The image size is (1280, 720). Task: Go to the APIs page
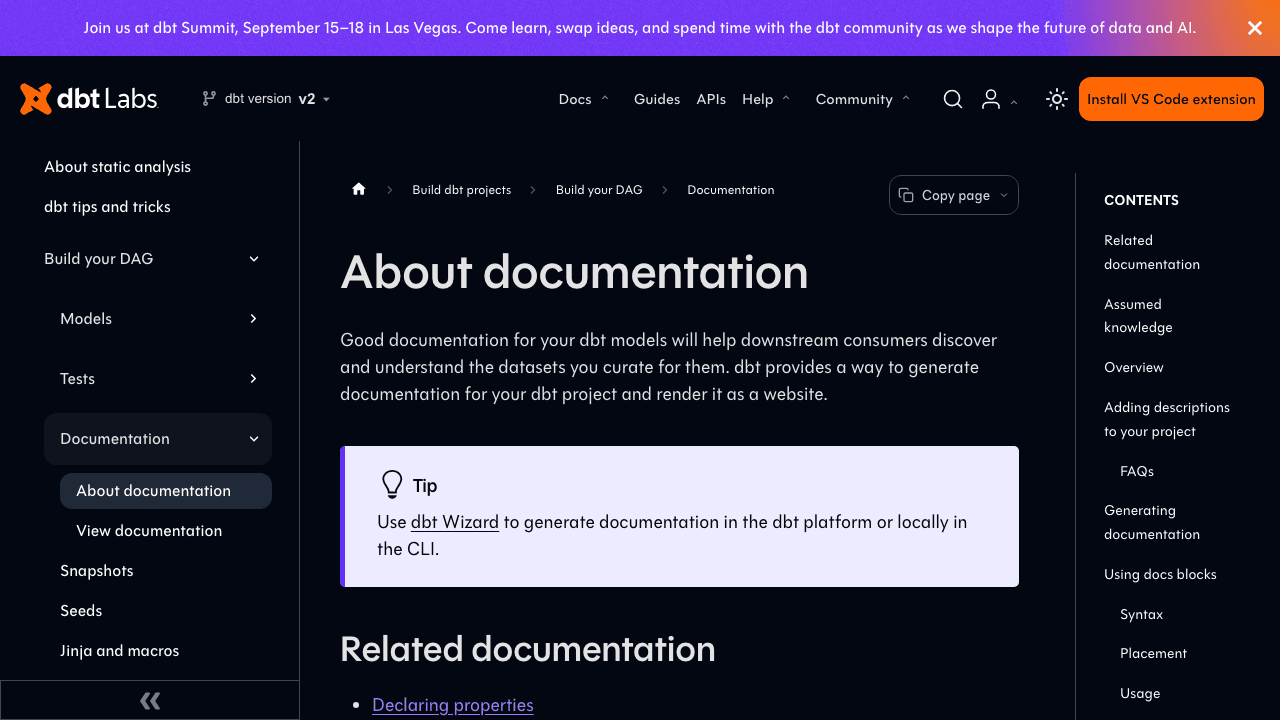(x=711, y=99)
